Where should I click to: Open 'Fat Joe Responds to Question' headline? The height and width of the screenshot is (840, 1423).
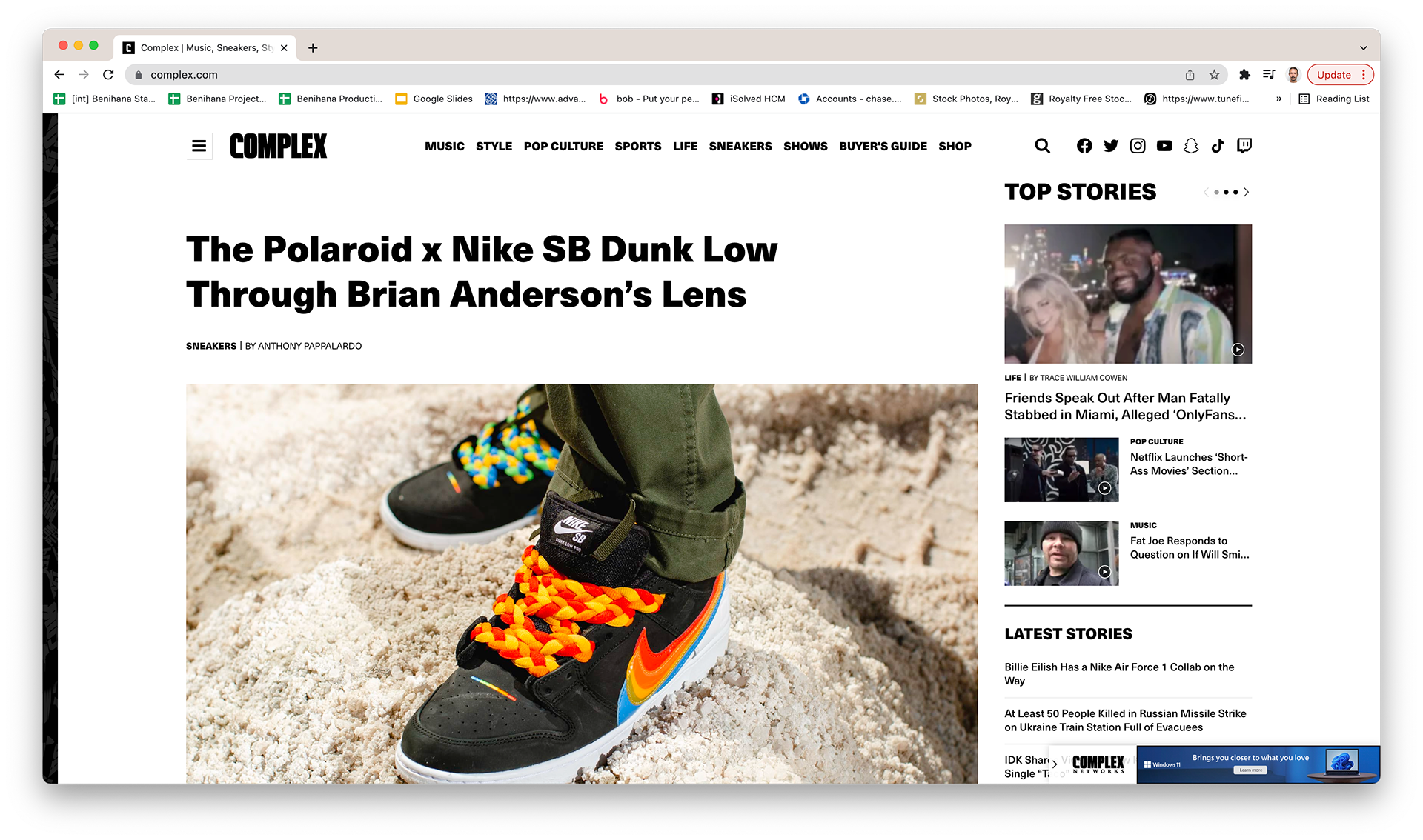pyautogui.click(x=1189, y=547)
